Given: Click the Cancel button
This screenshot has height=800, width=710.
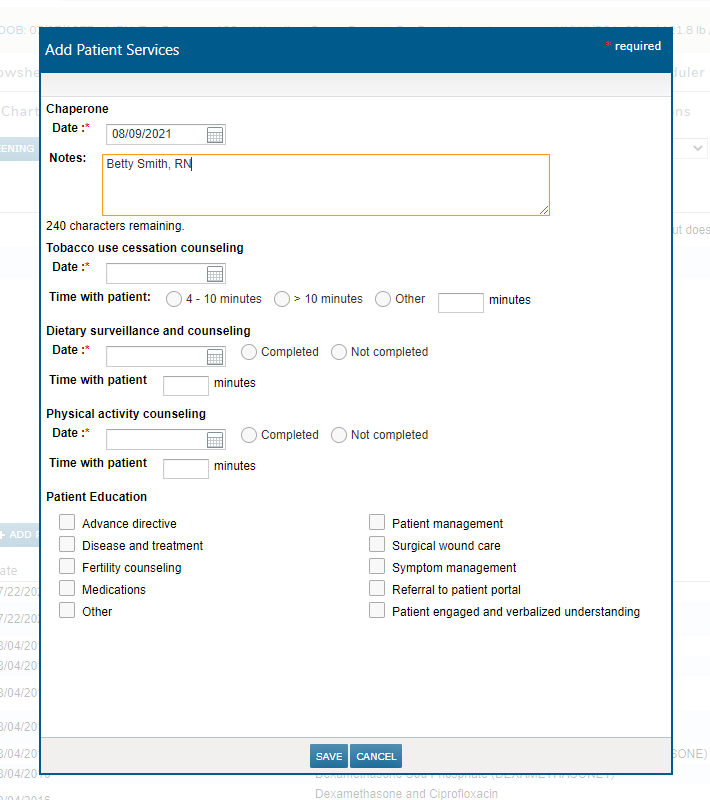Looking at the screenshot, I should (376, 757).
